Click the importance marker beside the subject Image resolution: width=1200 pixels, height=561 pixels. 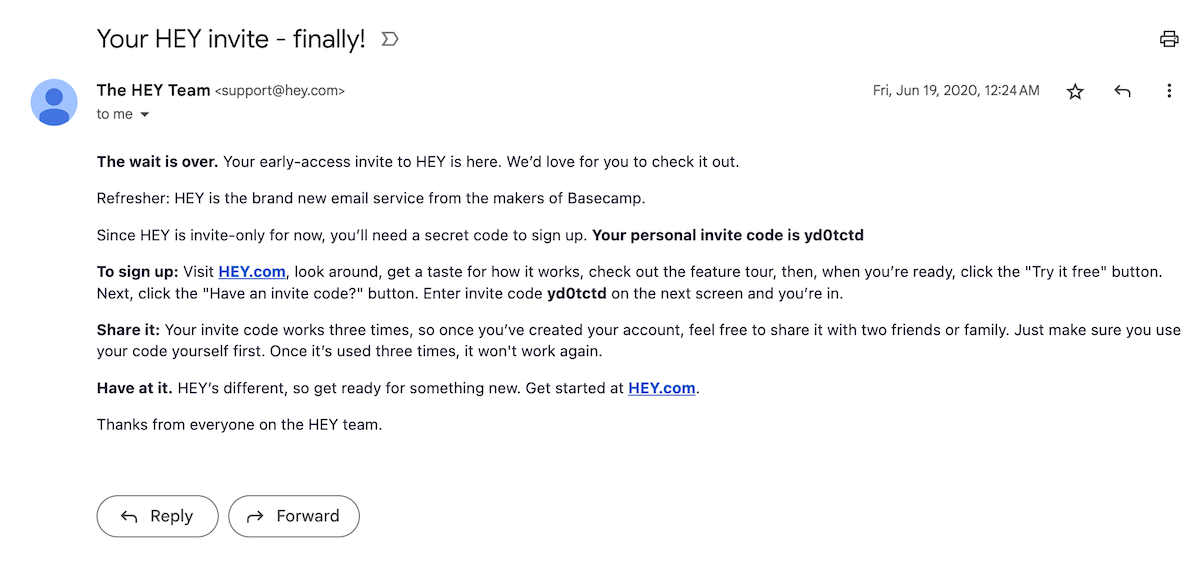tap(390, 39)
